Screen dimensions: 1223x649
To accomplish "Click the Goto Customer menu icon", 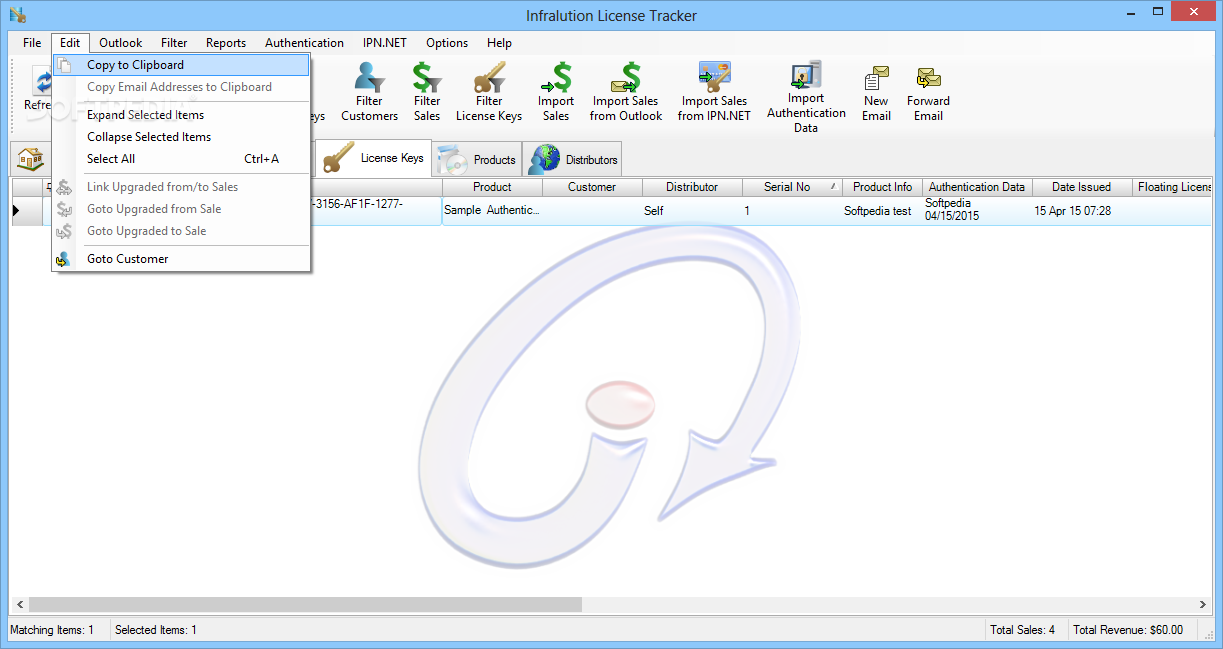I will point(64,259).
